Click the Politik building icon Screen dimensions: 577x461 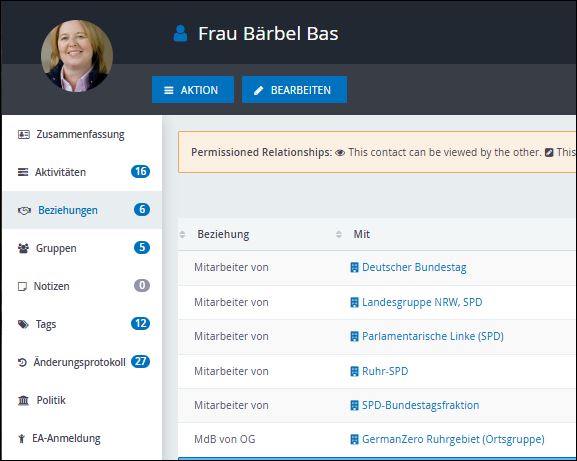[23, 400]
